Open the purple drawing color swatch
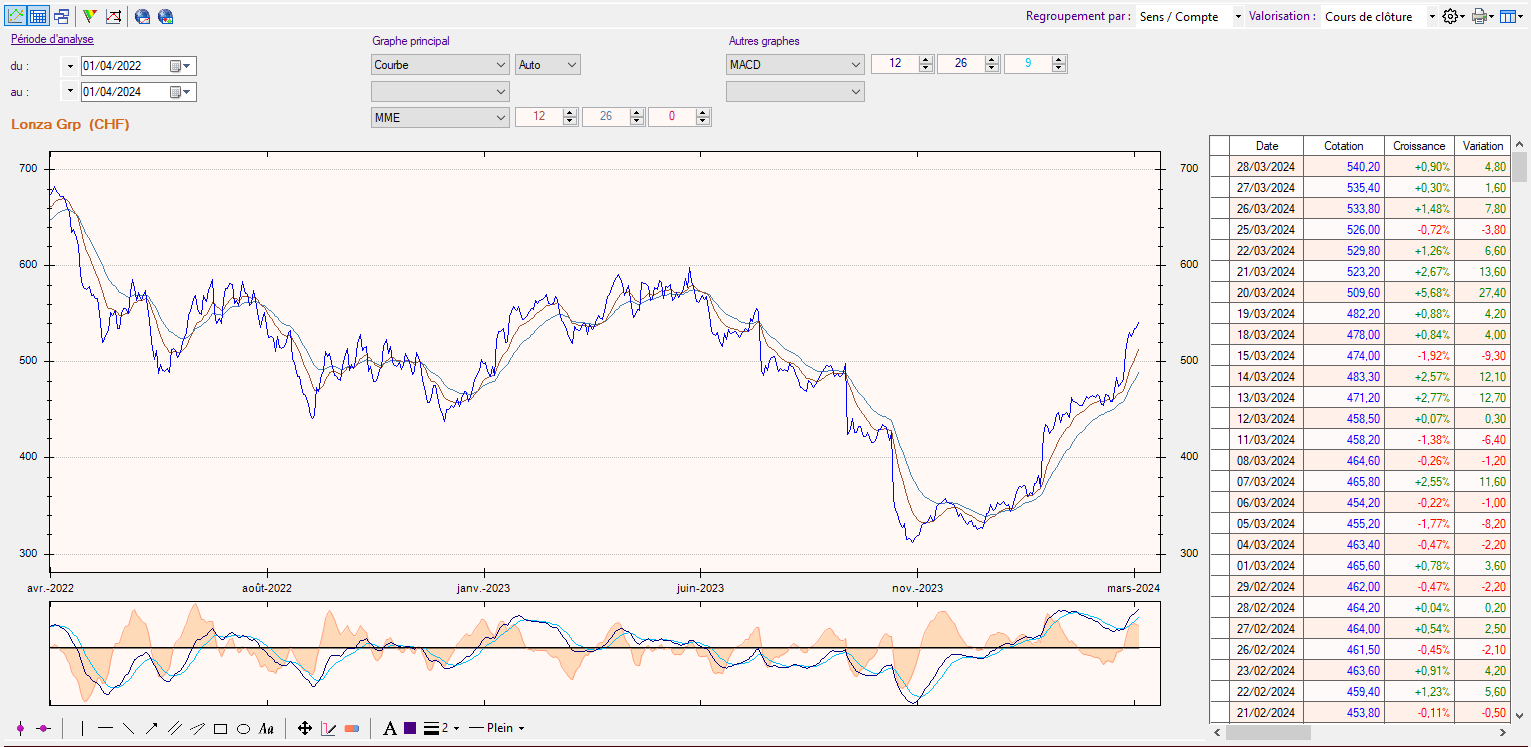The height and width of the screenshot is (747, 1531). tap(410, 728)
